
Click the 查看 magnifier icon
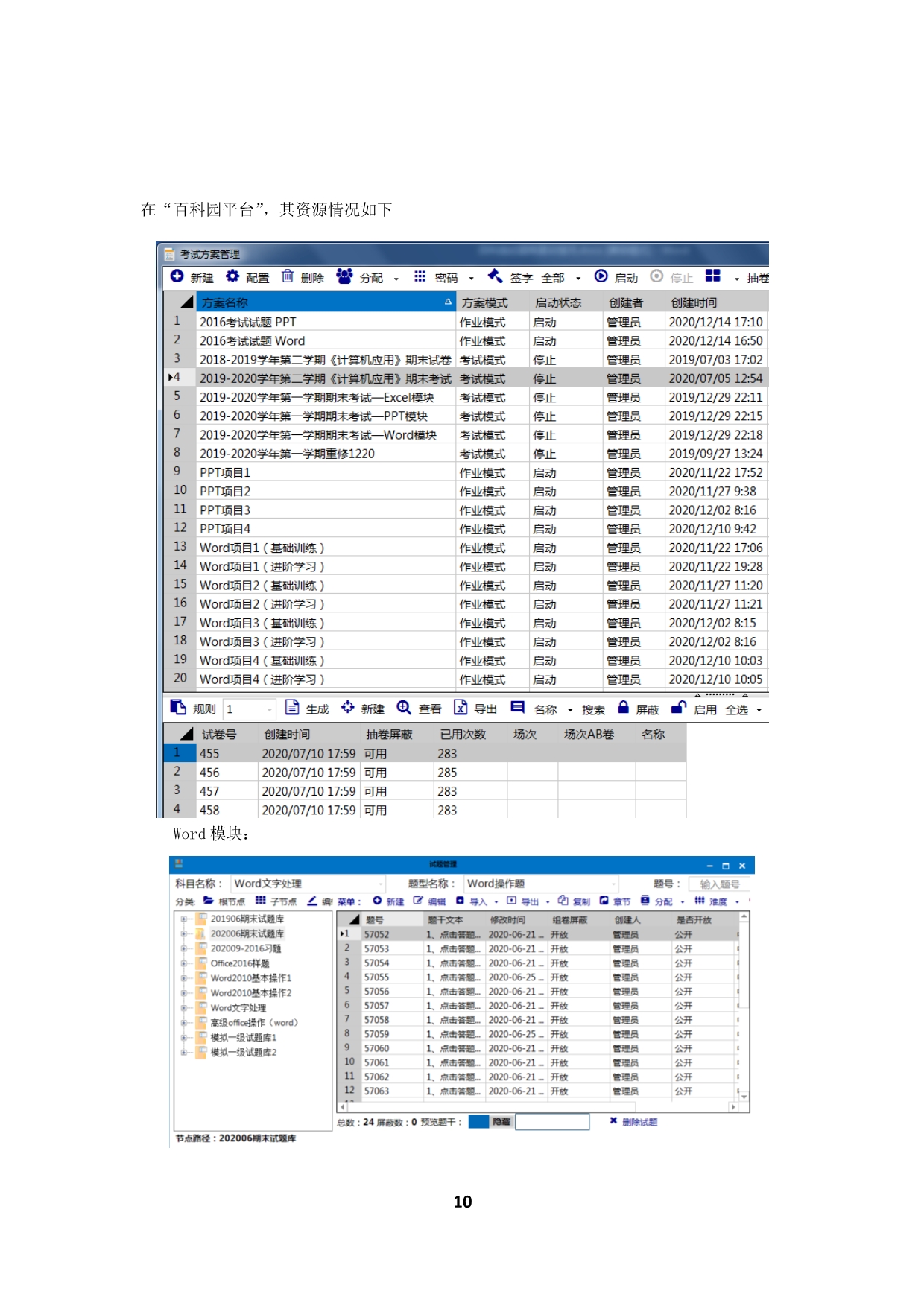coord(404,707)
